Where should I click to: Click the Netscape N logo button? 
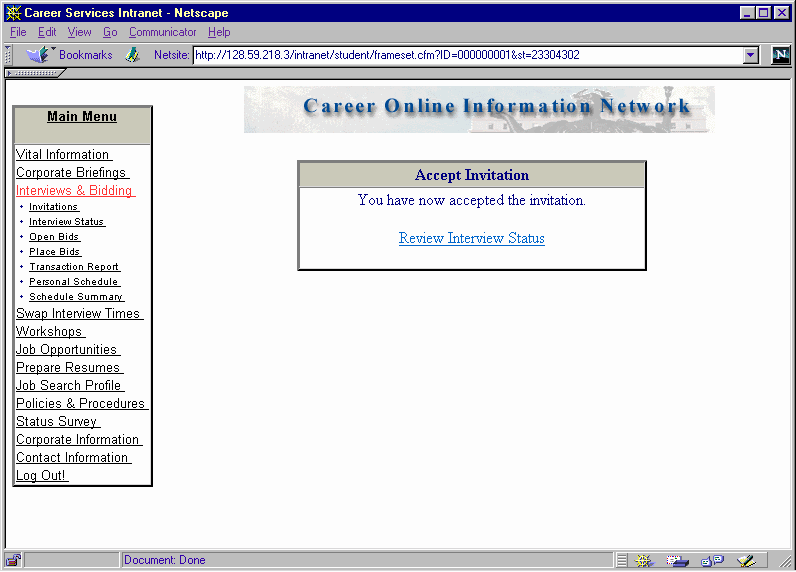pyautogui.click(x=780, y=55)
